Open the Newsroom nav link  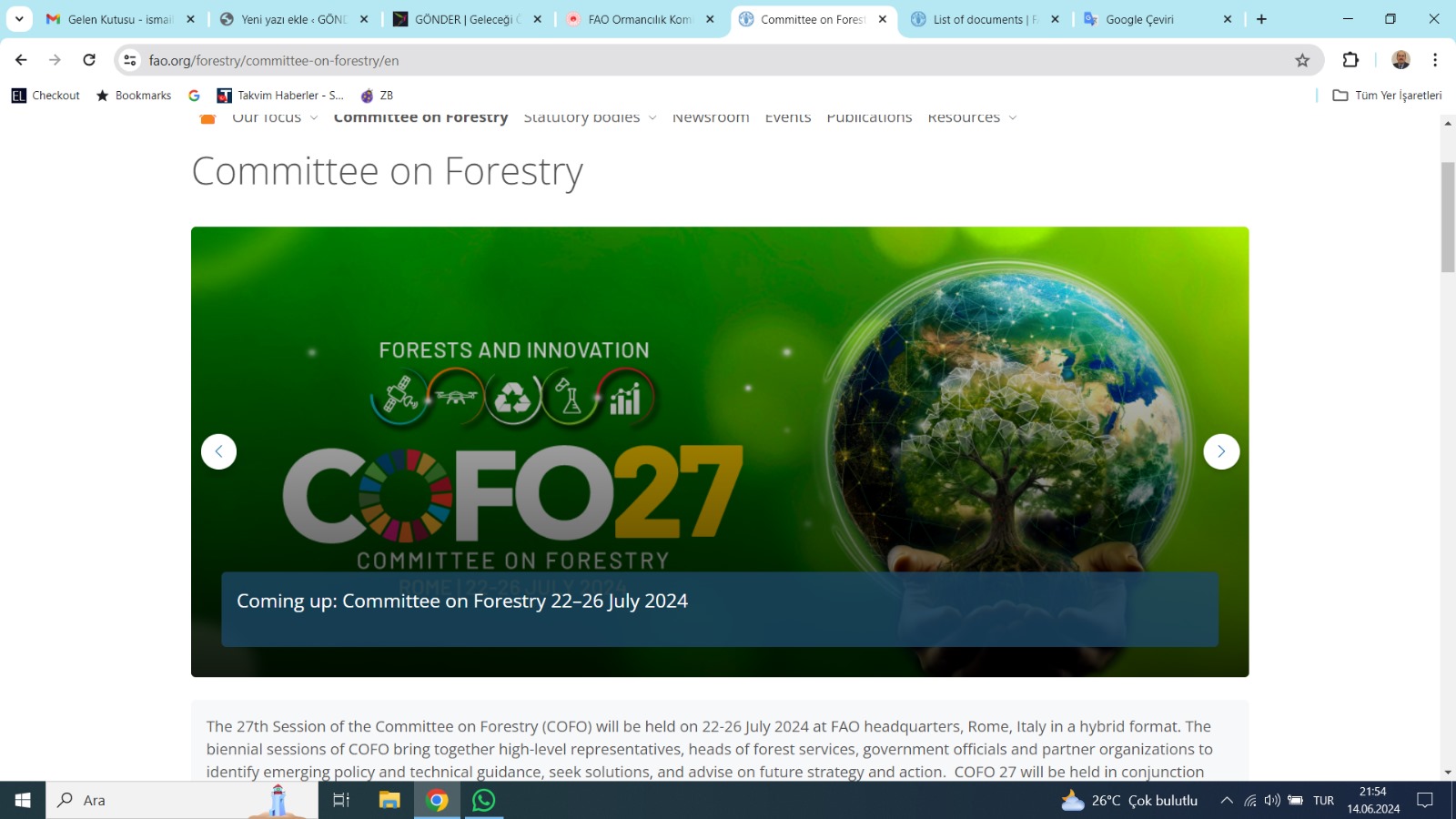pos(711,117)
